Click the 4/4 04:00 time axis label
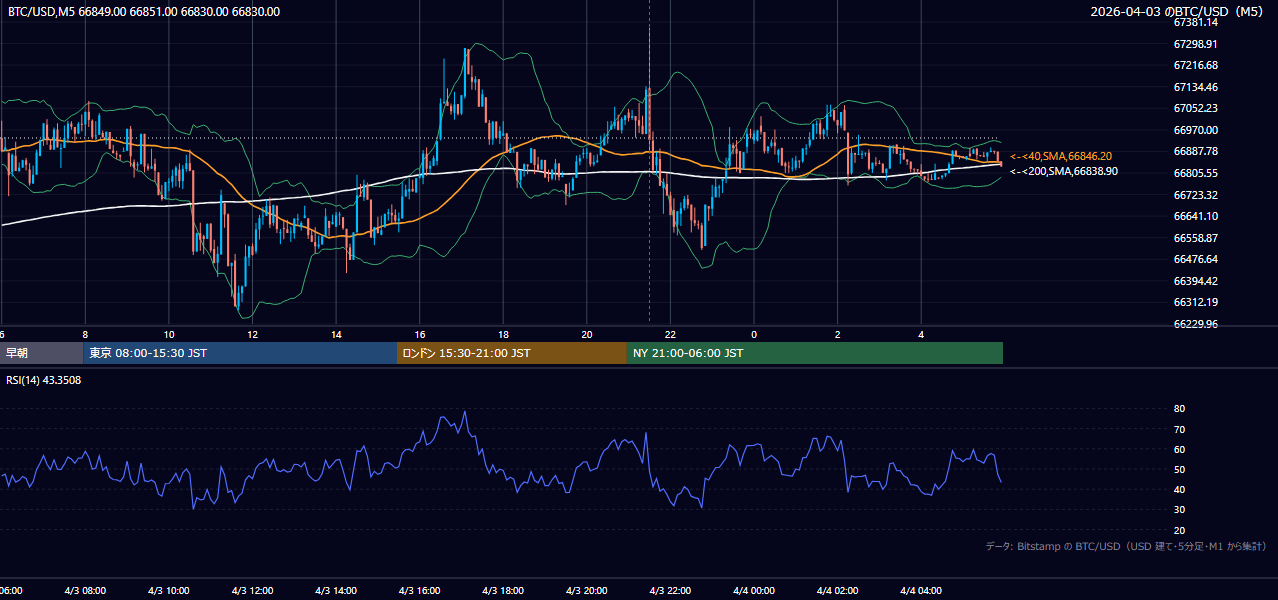1278x600 pixels. [921, 591]
